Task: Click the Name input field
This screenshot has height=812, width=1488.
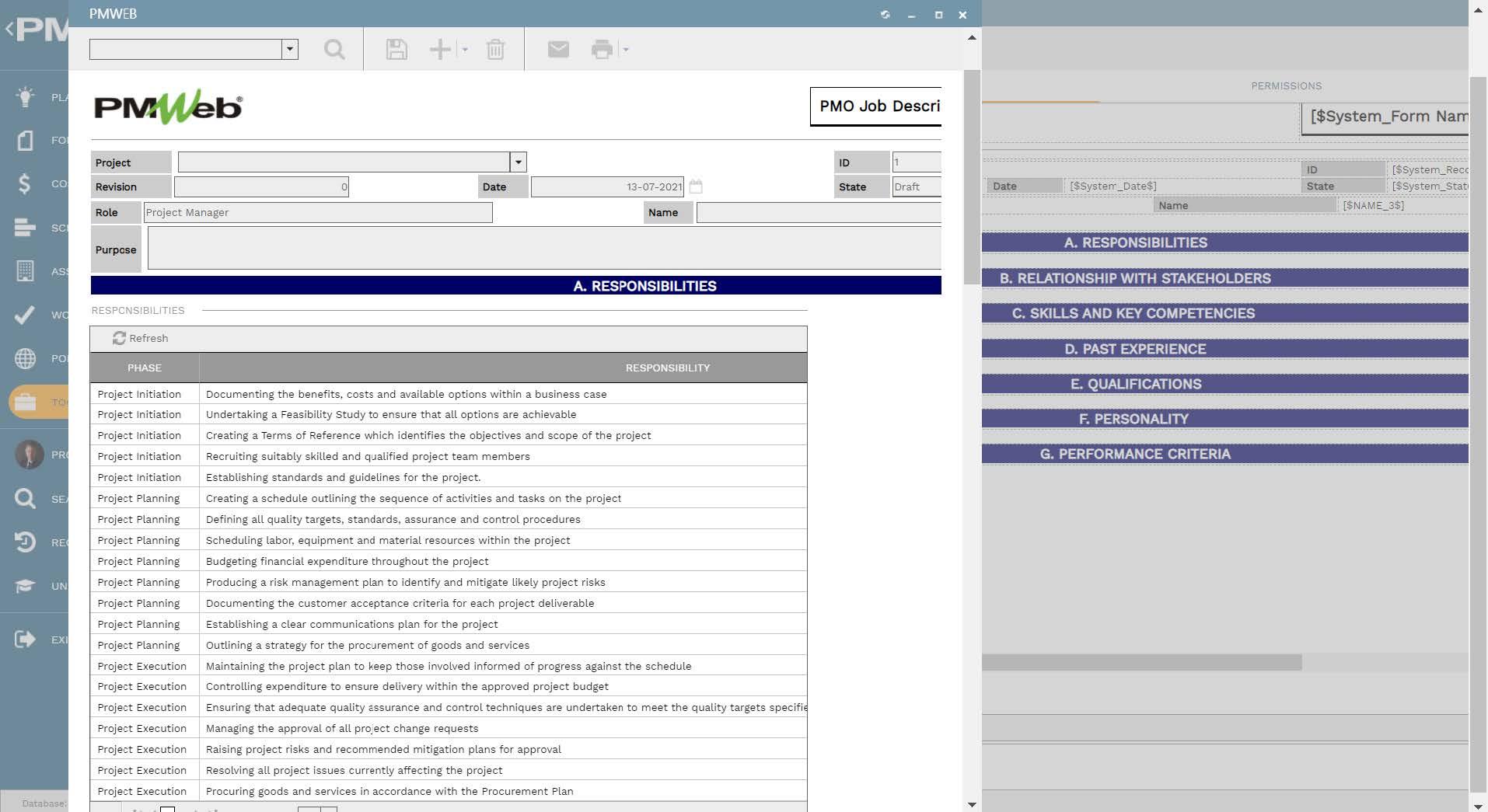Action: (818, 213)
